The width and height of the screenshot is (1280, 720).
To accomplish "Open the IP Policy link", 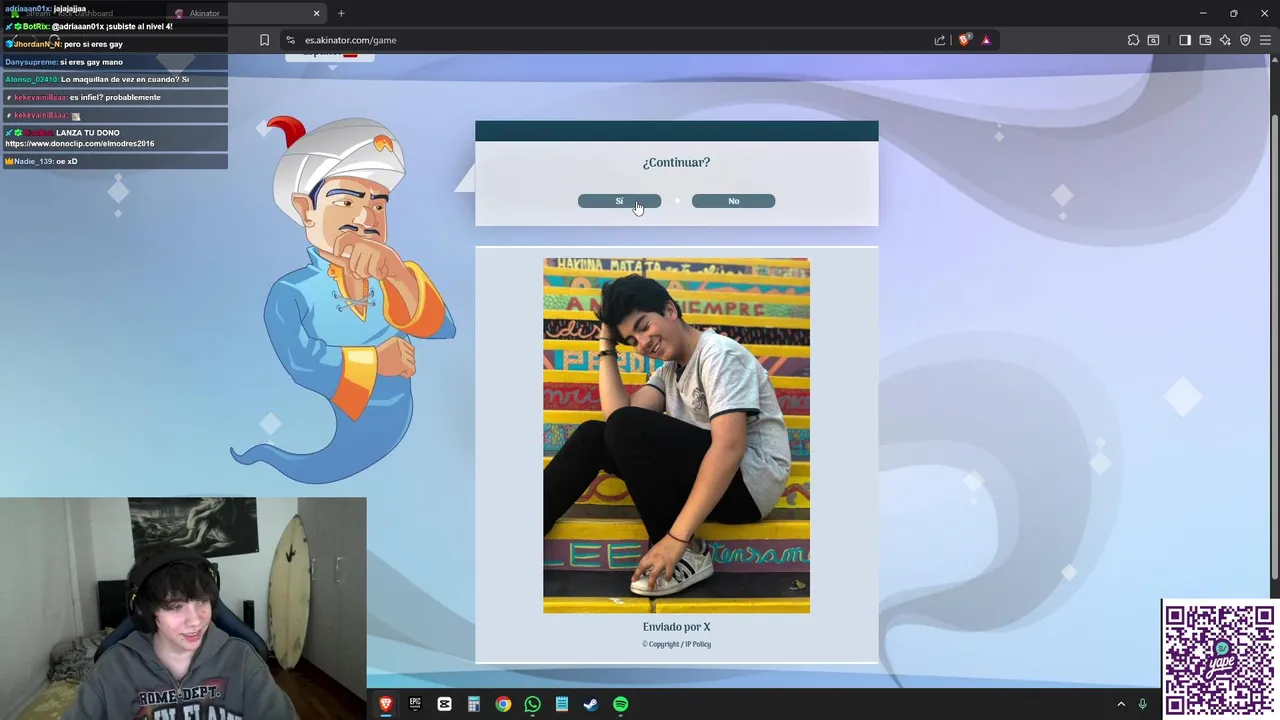I will pyautogui.click(x=698, y=644).
